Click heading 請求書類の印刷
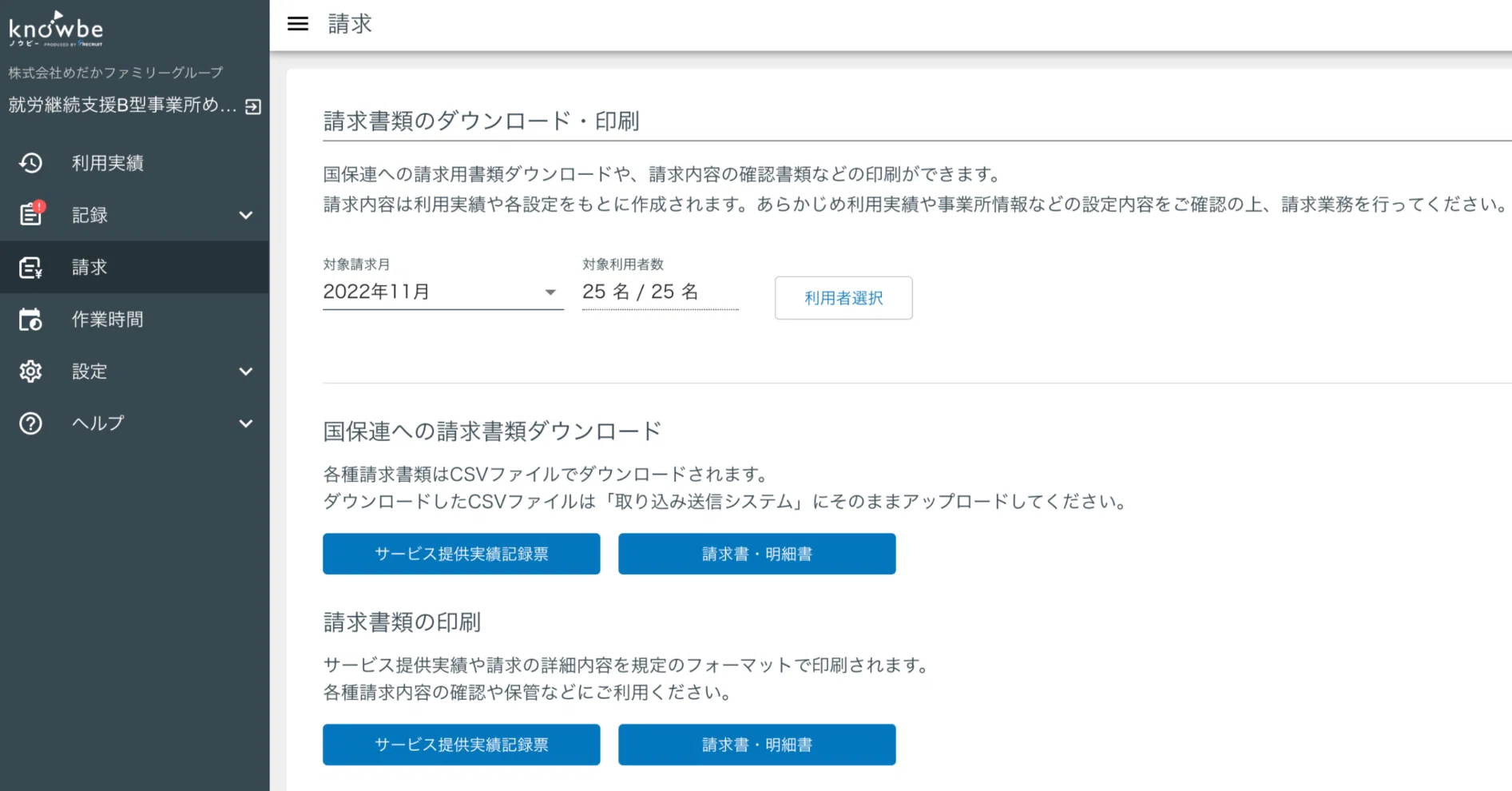The width and height of the screenshot is (1512, 791). point(402,622)
